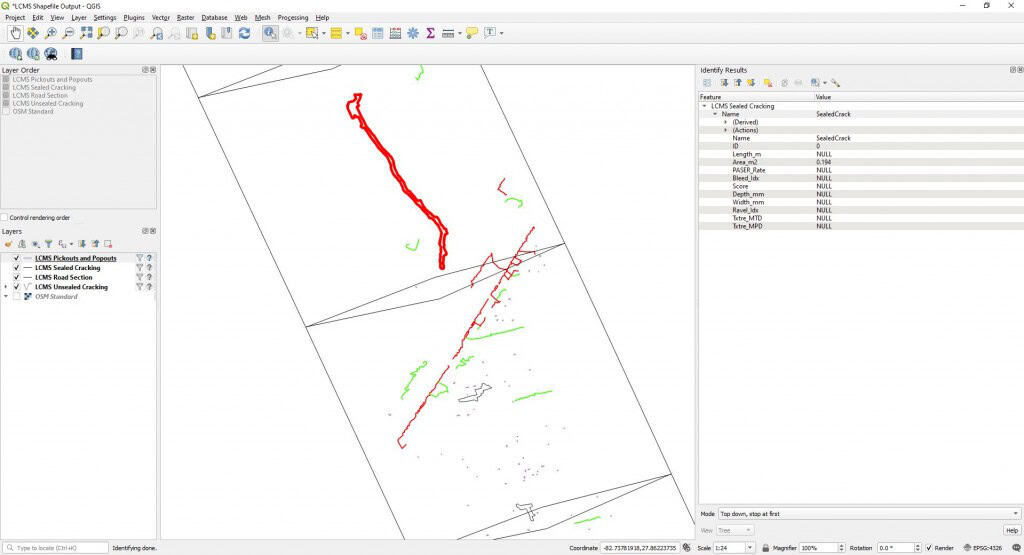Image resolution: width=1024 pixels, height=555 pixels.
Task: Click Filter Legend funnel icon in Layers toolbar
Action: pyautogui.click(x=48, y=244)
